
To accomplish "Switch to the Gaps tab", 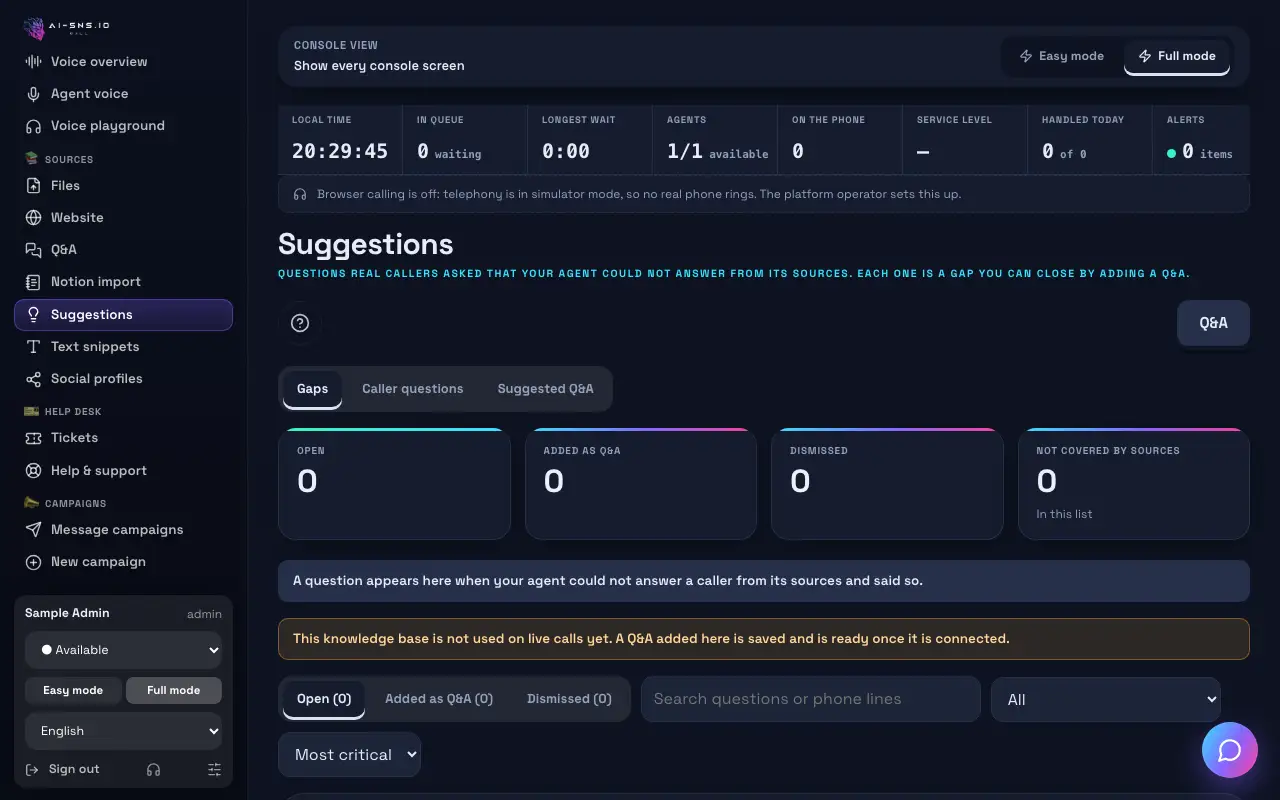I will [312, 389].
